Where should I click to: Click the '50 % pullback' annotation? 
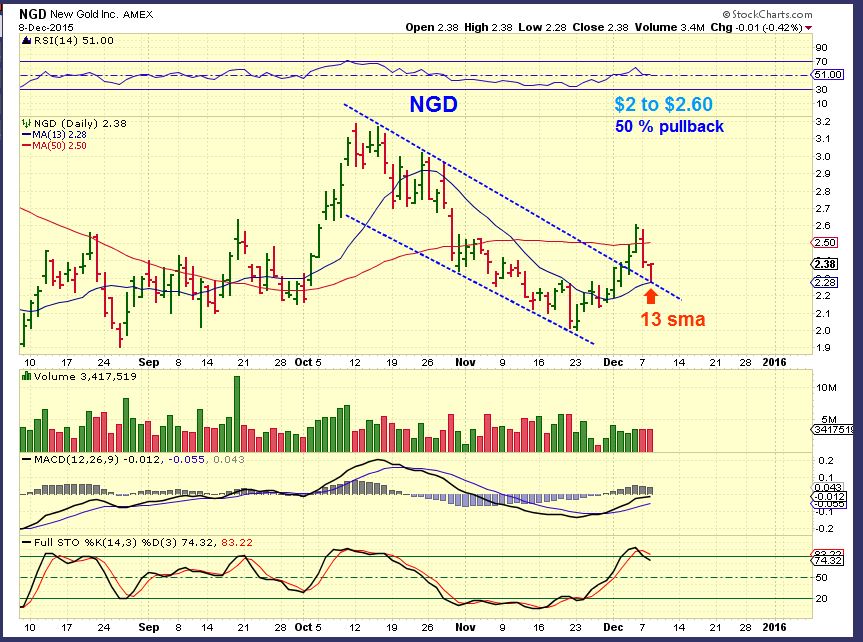(x=669, y=126)
